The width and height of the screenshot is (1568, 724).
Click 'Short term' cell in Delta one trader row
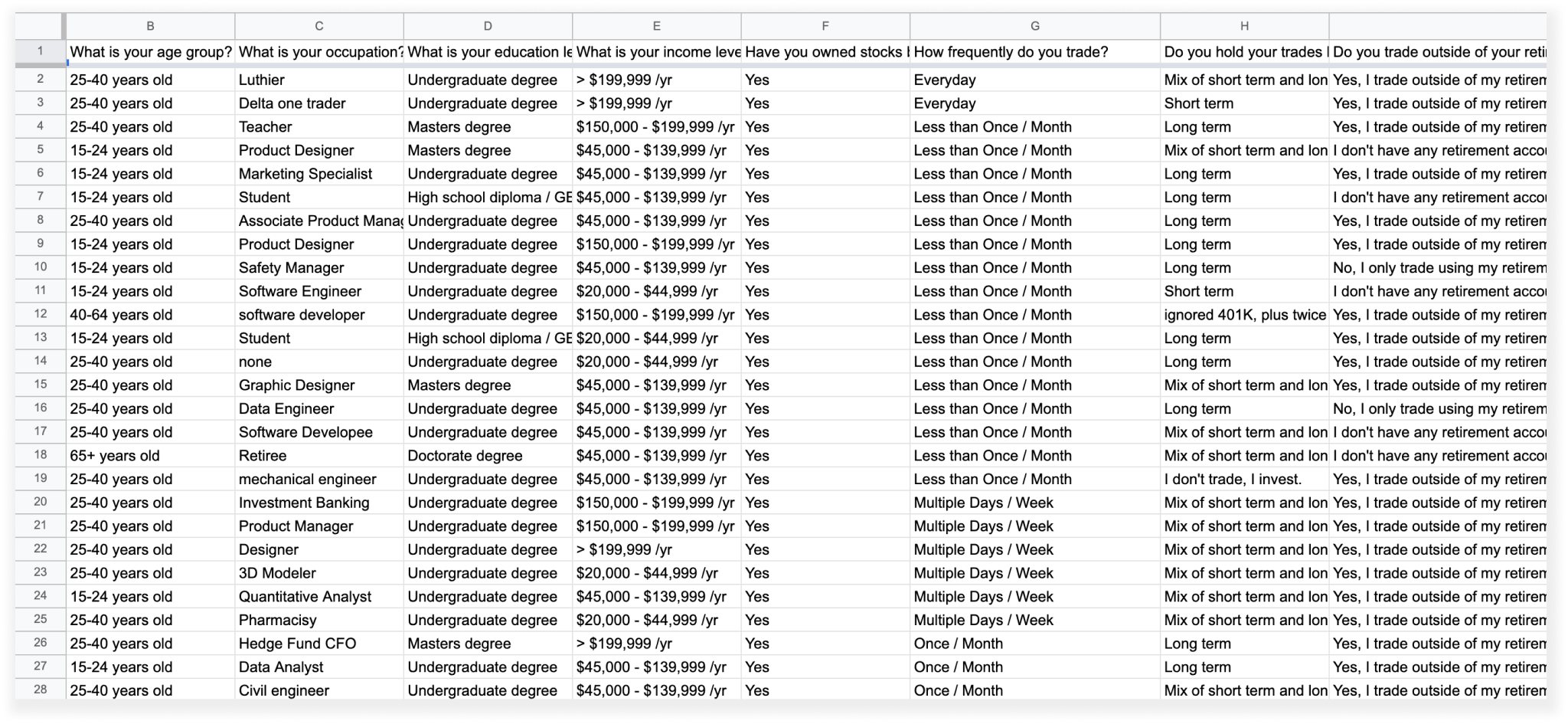(1245, 103)
